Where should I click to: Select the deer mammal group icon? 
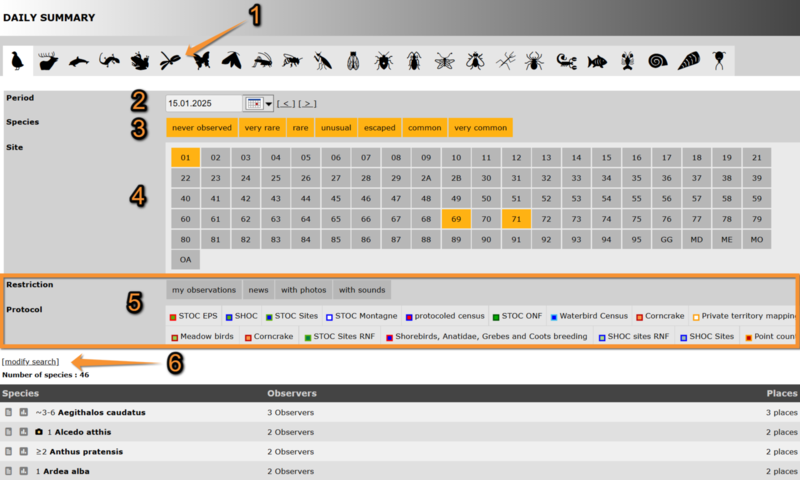pyautogui.click(x=47, y=61)
